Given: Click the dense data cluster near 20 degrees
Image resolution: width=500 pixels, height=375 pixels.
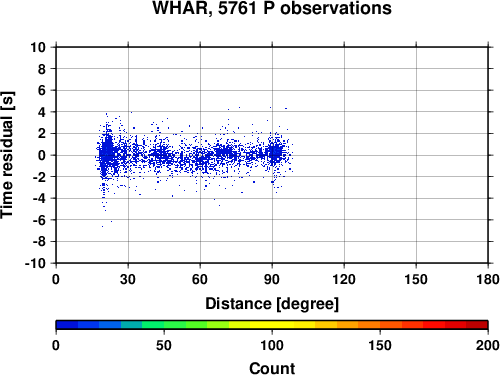Looking at the screenshot, I should coord(107,152).
